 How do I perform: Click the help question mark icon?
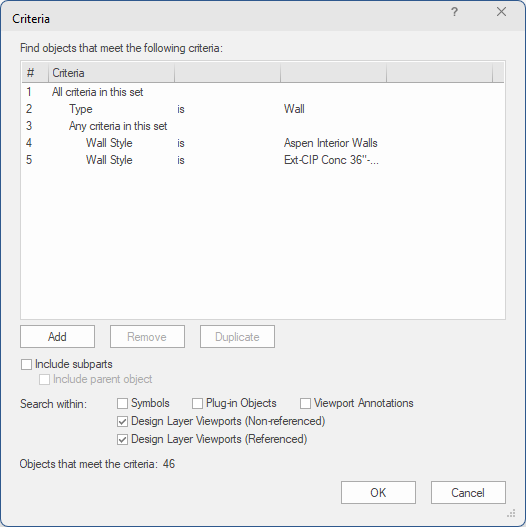[454, 12]
